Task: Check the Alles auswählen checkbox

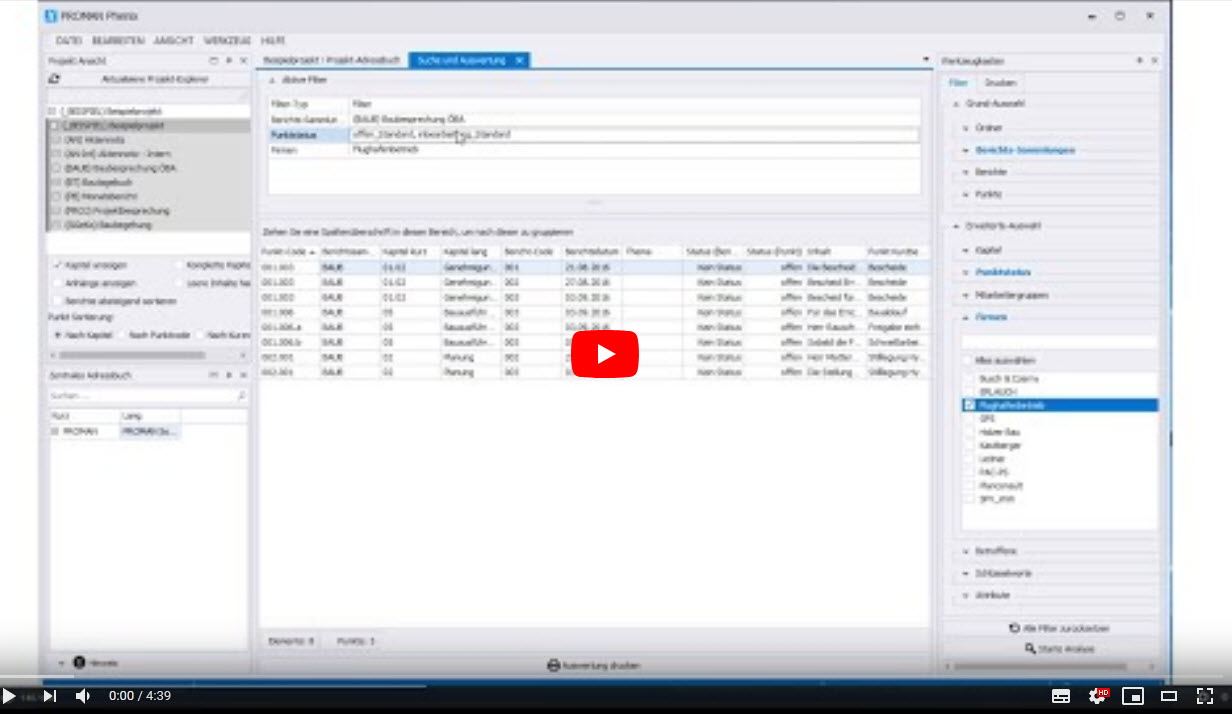Action: click(x=969, y=360)
